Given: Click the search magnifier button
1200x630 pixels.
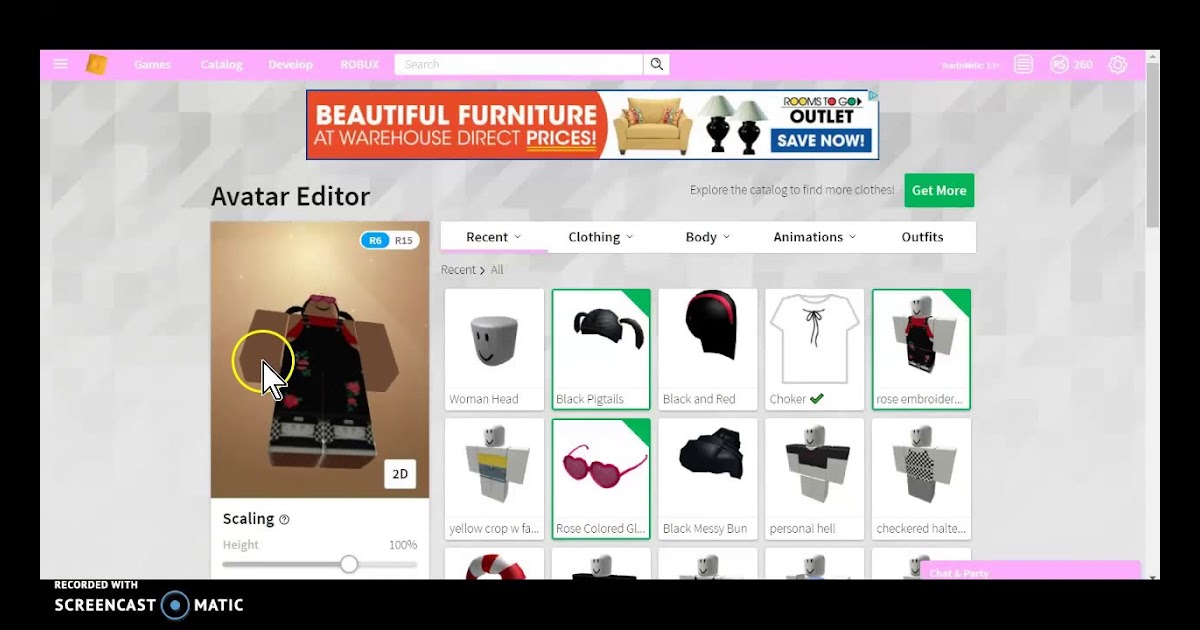Looking at the screenshot, I should (x=656, y=64).
